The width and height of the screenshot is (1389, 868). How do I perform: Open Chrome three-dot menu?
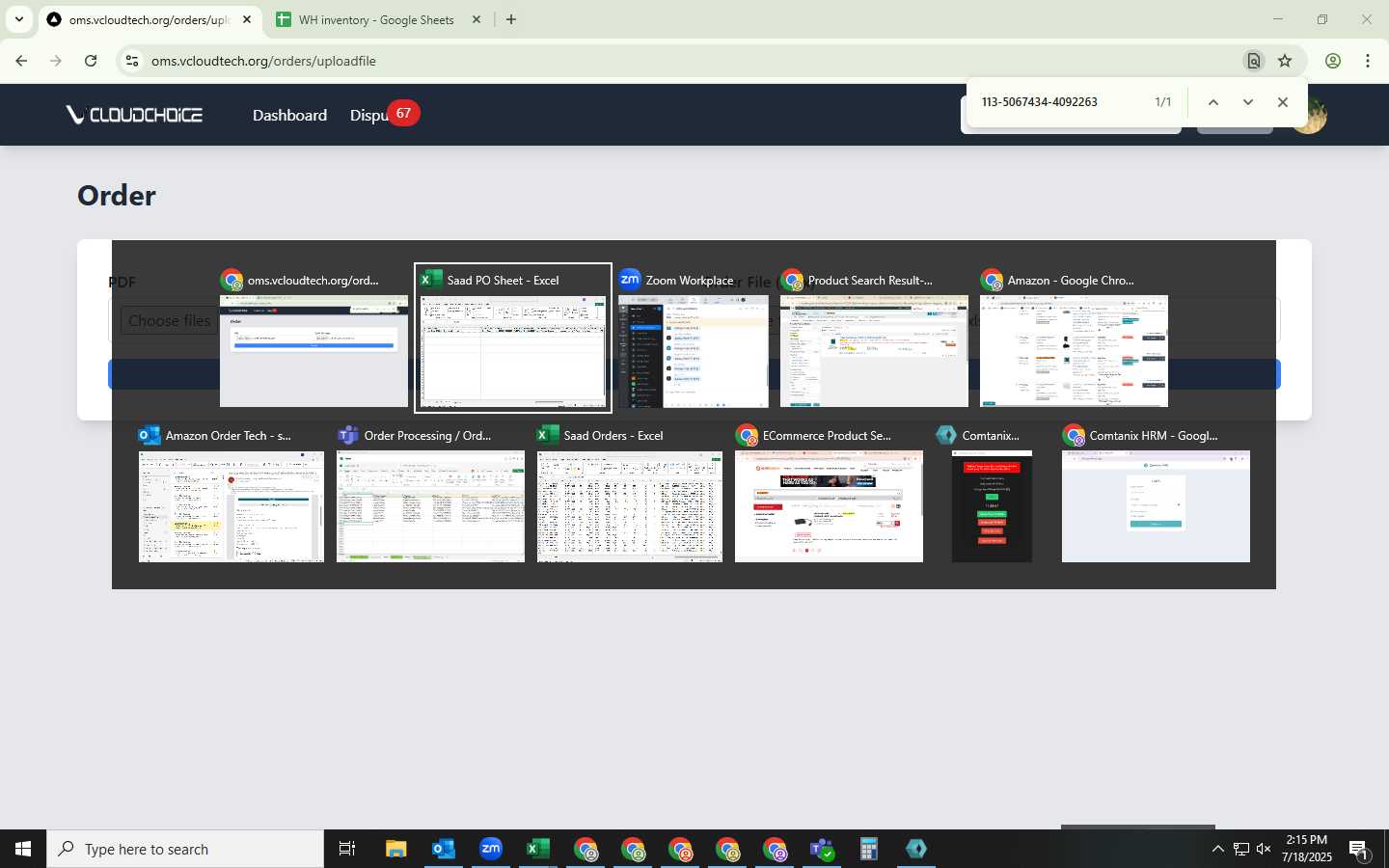coord(1368,61)
